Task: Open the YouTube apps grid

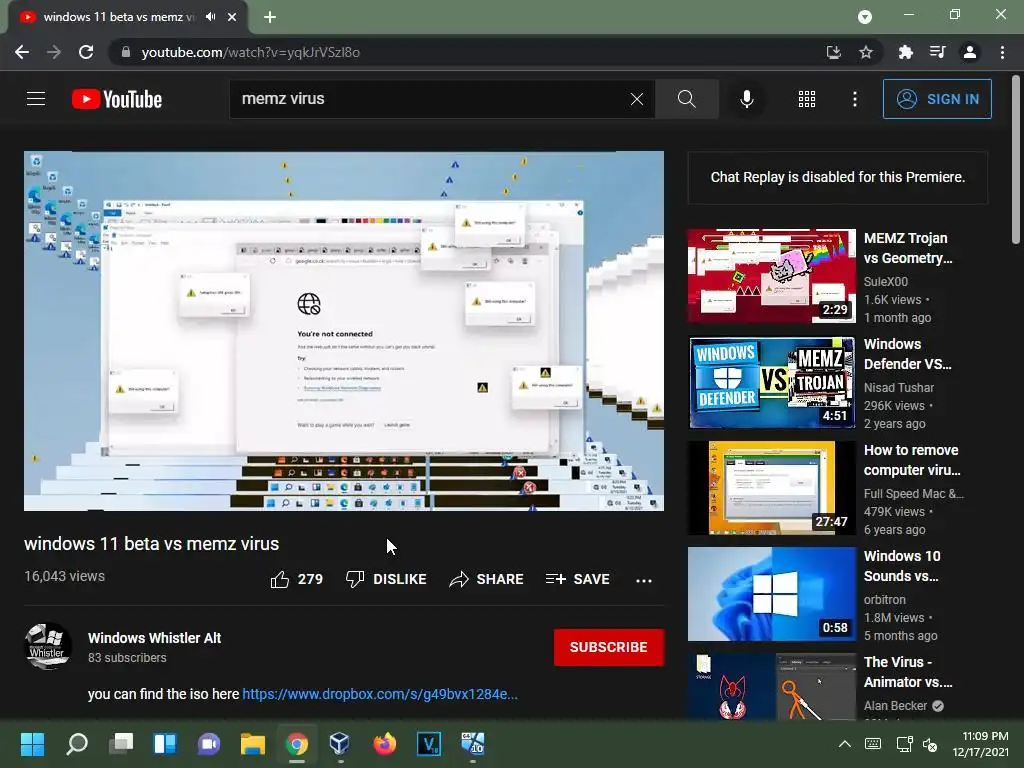Action: click(807, 99)
